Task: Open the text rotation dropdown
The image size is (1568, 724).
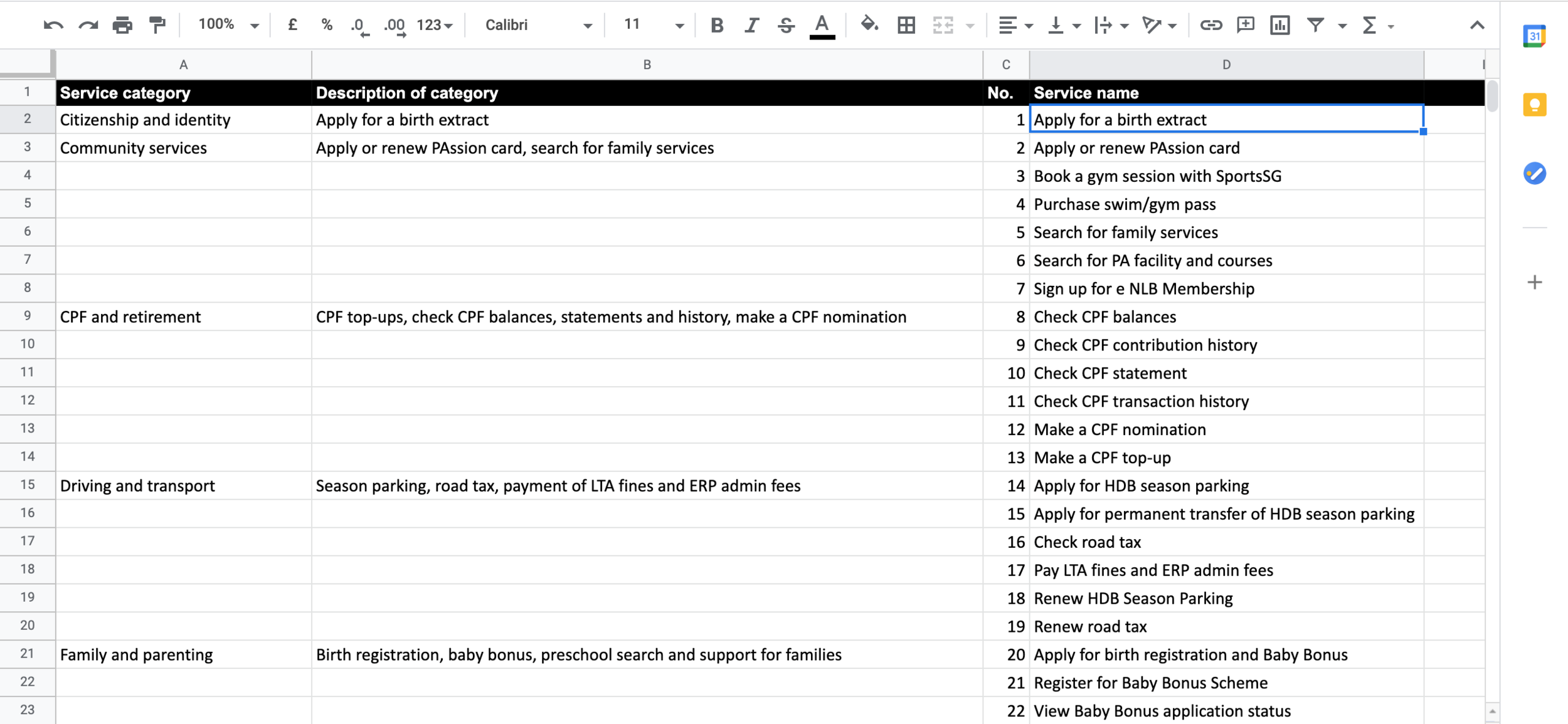Action: click(1159, 26)
